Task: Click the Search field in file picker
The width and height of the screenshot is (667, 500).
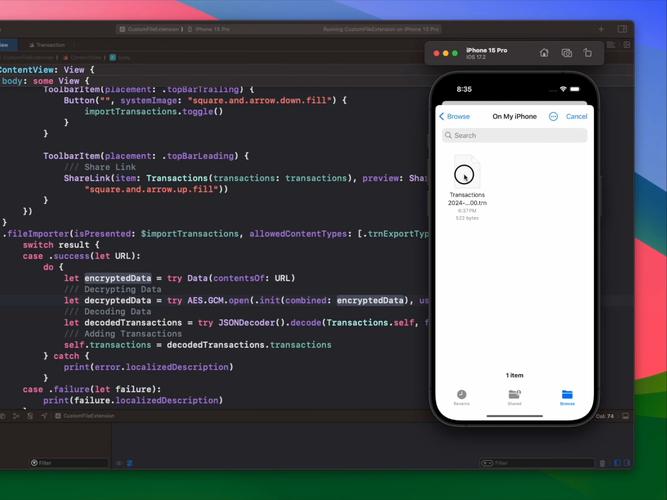Action: [x=514, y=135]
